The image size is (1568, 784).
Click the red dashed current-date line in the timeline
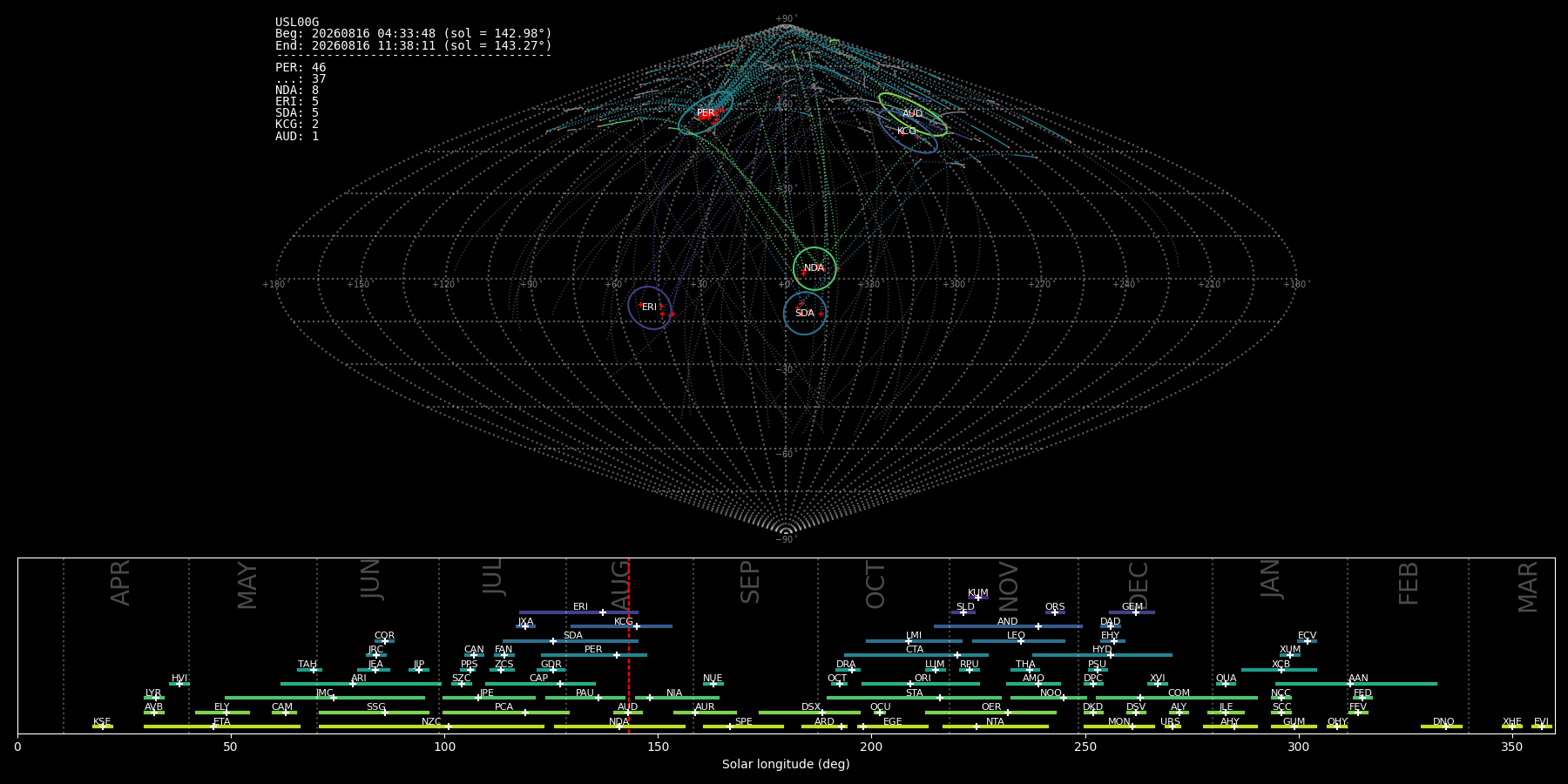click(629, 645)
